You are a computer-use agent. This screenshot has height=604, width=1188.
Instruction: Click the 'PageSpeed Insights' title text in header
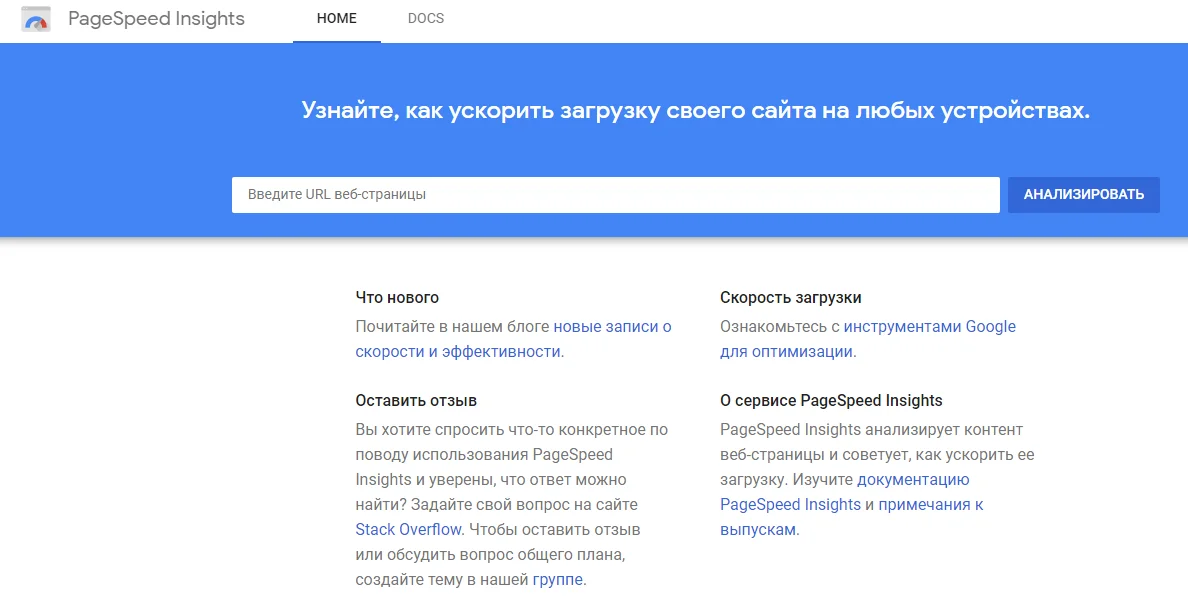[156, 19]
